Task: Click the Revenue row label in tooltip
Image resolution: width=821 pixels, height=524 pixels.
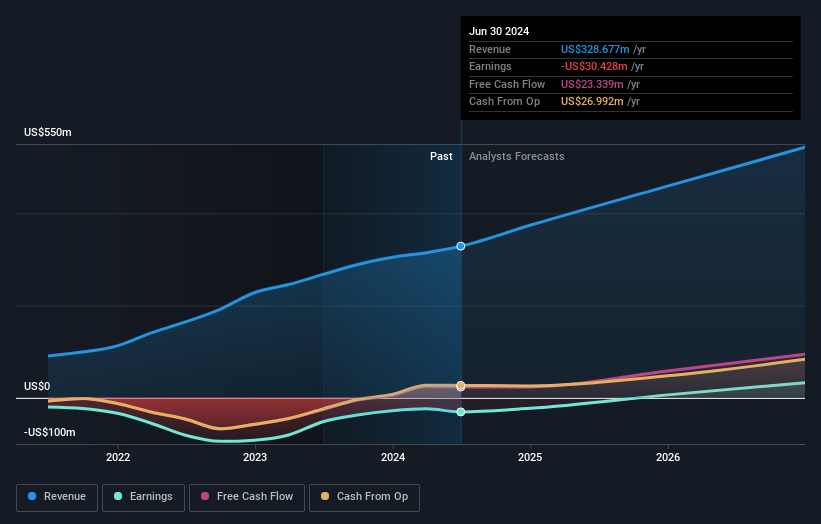Action: (x=490, y=49)
